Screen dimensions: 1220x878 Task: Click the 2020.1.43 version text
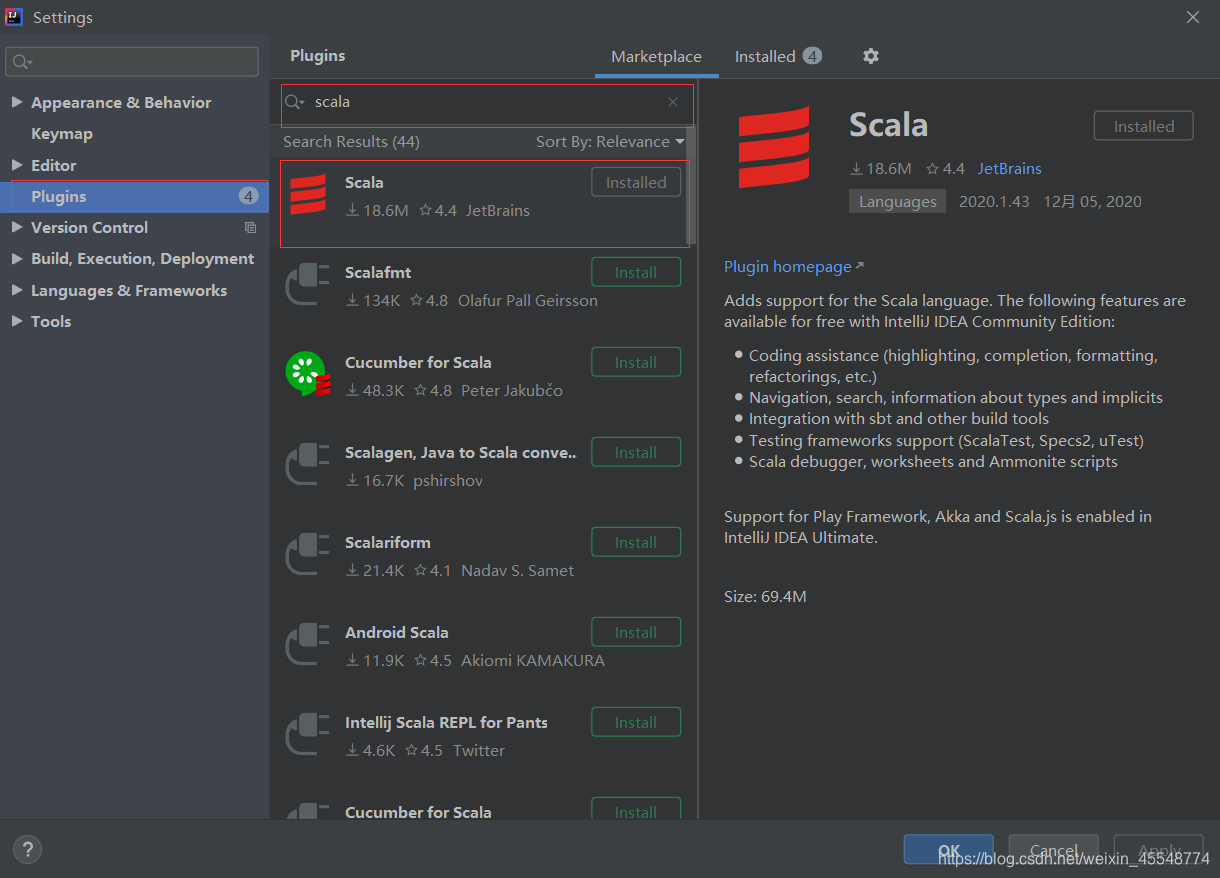point(994,201)
